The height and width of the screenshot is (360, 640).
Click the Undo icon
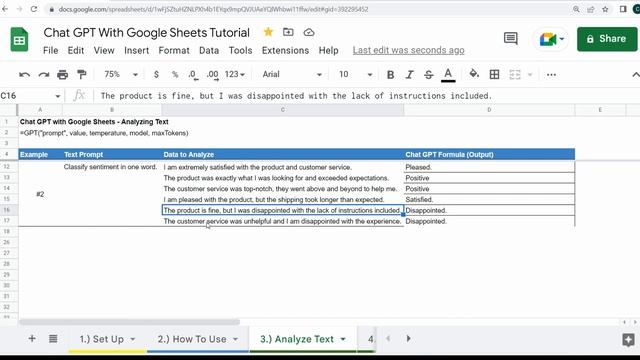click(x=24, y=75)
